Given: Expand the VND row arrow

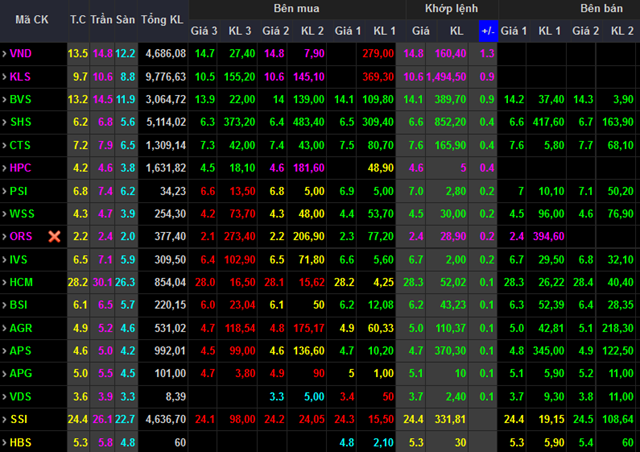Looking at the screenshot, I should coord(4,52).
